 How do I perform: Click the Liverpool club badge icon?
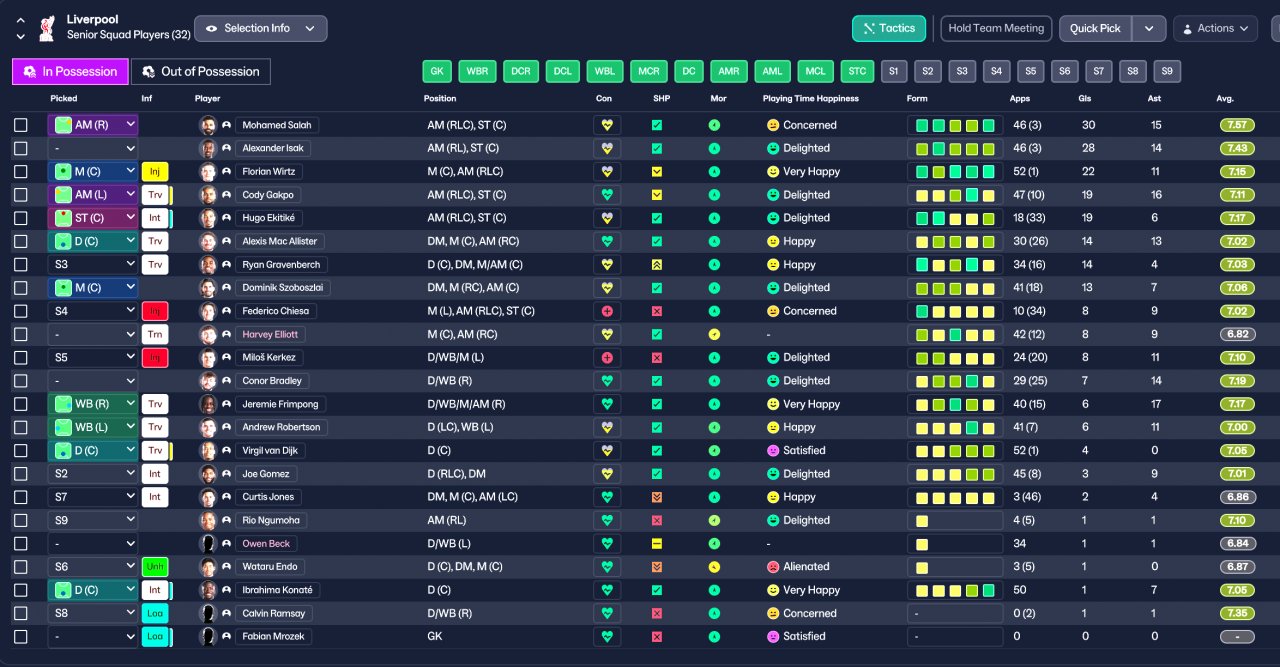pos(46,28)
